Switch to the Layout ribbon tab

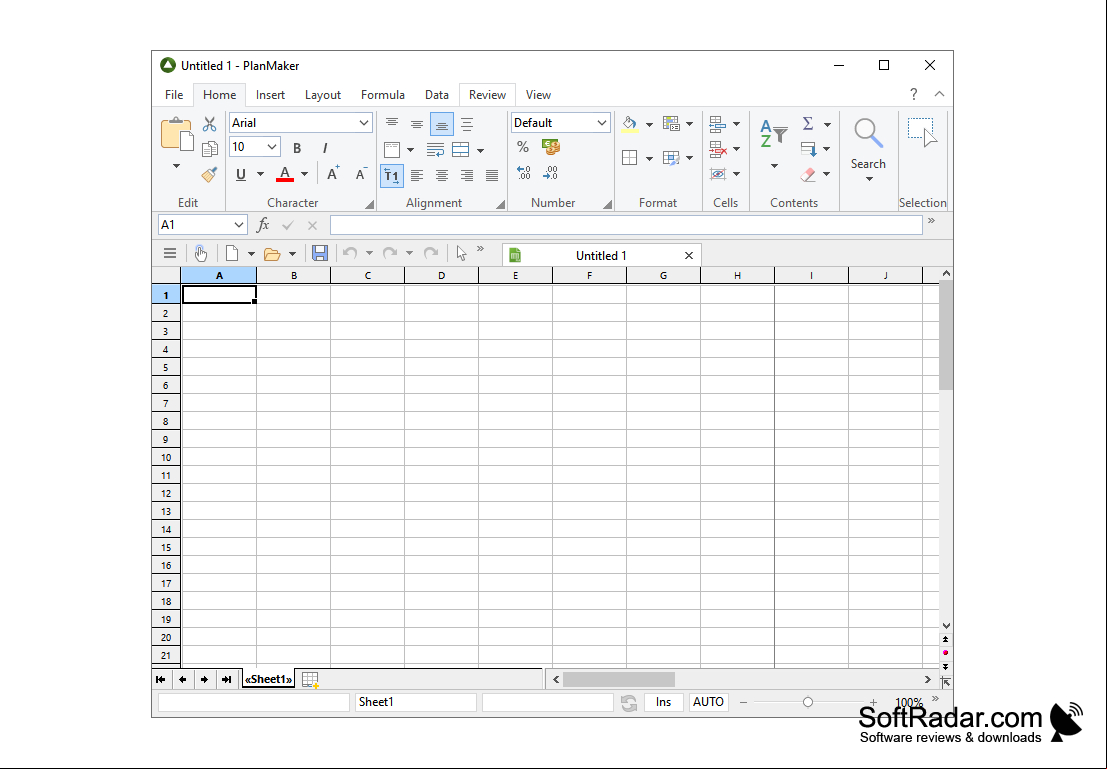(x=323, y=95)
